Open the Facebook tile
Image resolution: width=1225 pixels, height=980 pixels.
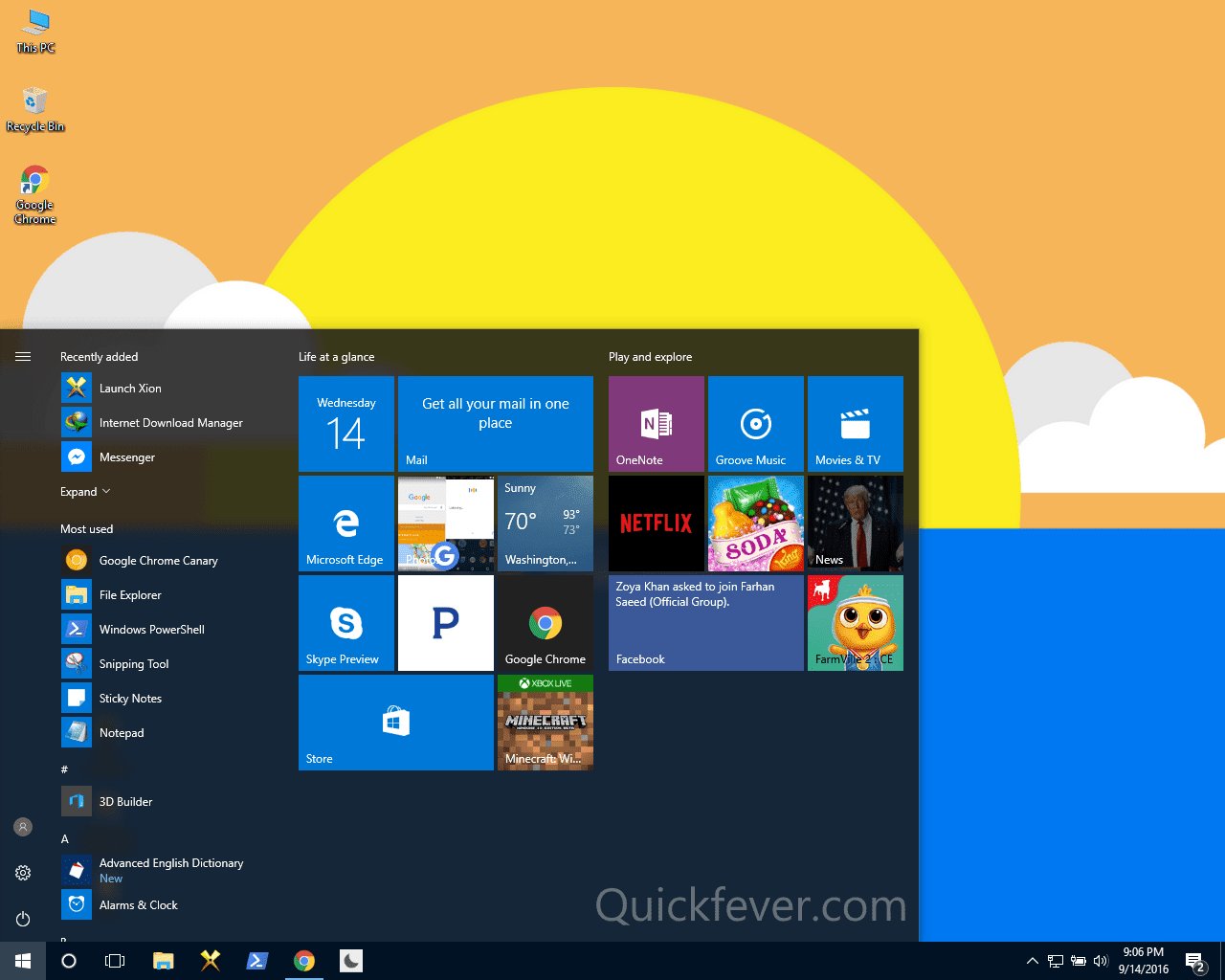tap(706, 623)
